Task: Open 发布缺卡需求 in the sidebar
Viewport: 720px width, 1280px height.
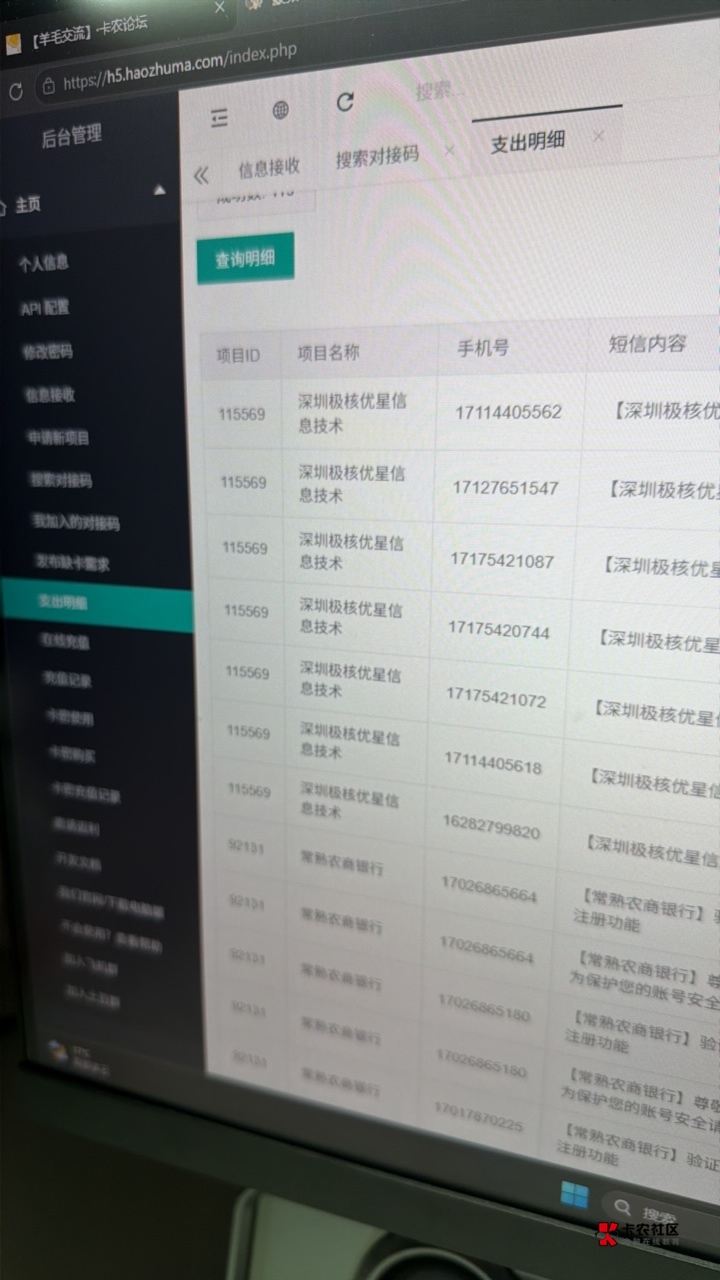Action: (x=73, y=562)
